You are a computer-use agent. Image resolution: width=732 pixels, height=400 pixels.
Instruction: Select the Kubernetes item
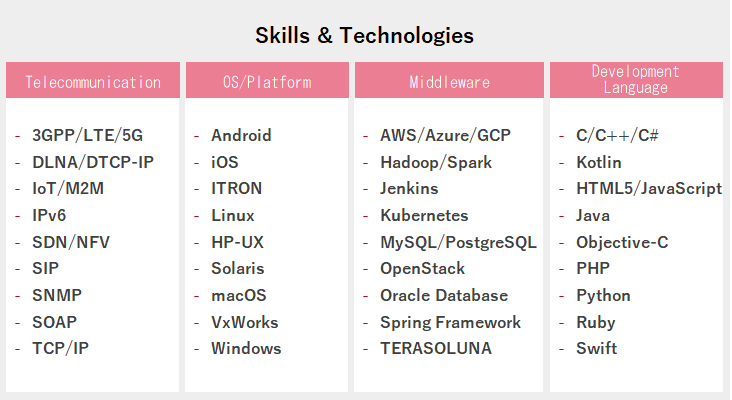tap(424, 215)
